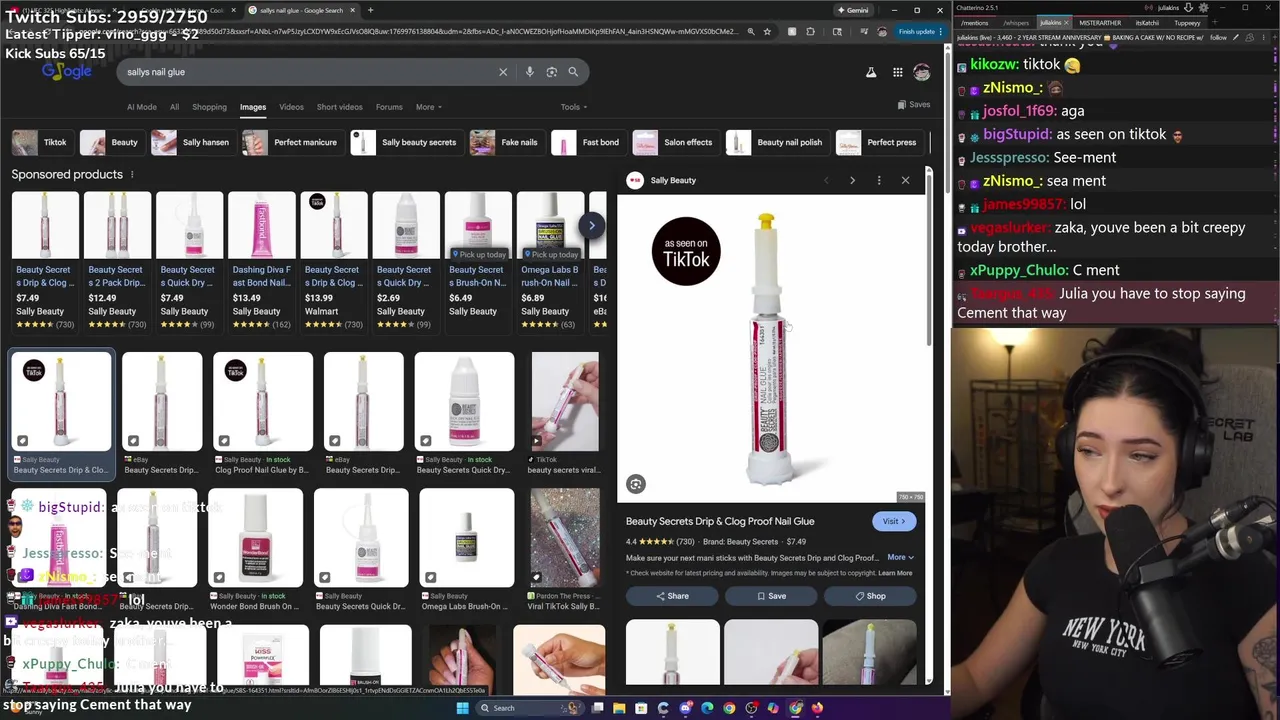Screen dimensions: 1280x720
Task: Switch to the All results tab
Action: pos(174,107)
